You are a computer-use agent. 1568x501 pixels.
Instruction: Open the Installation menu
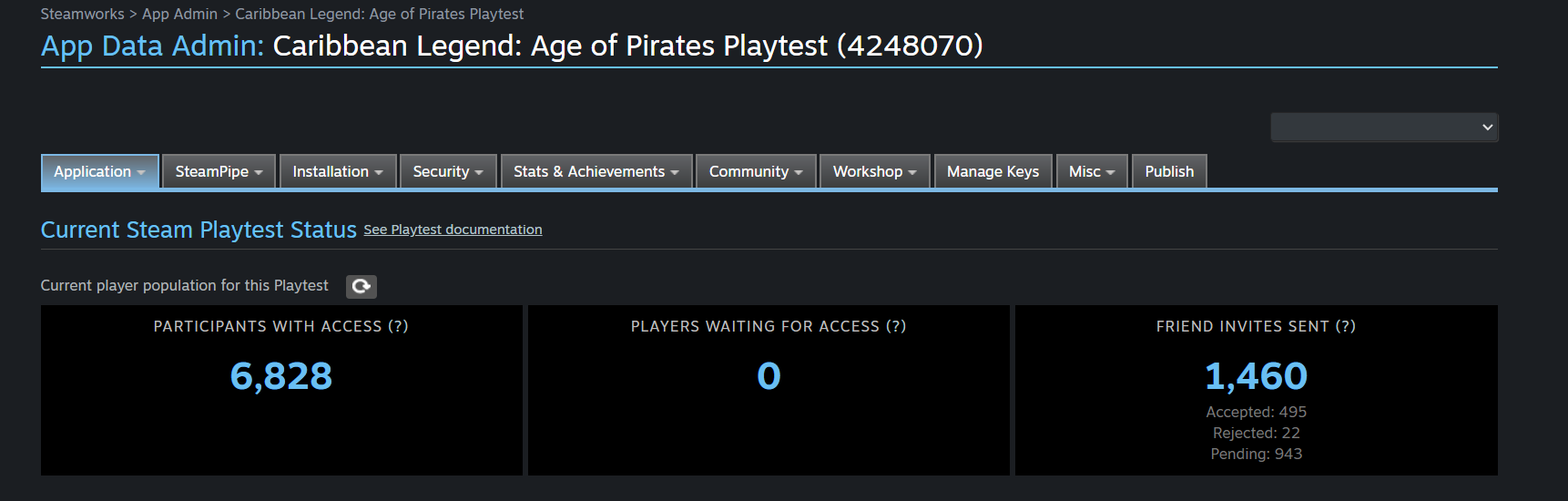point(338,171)
